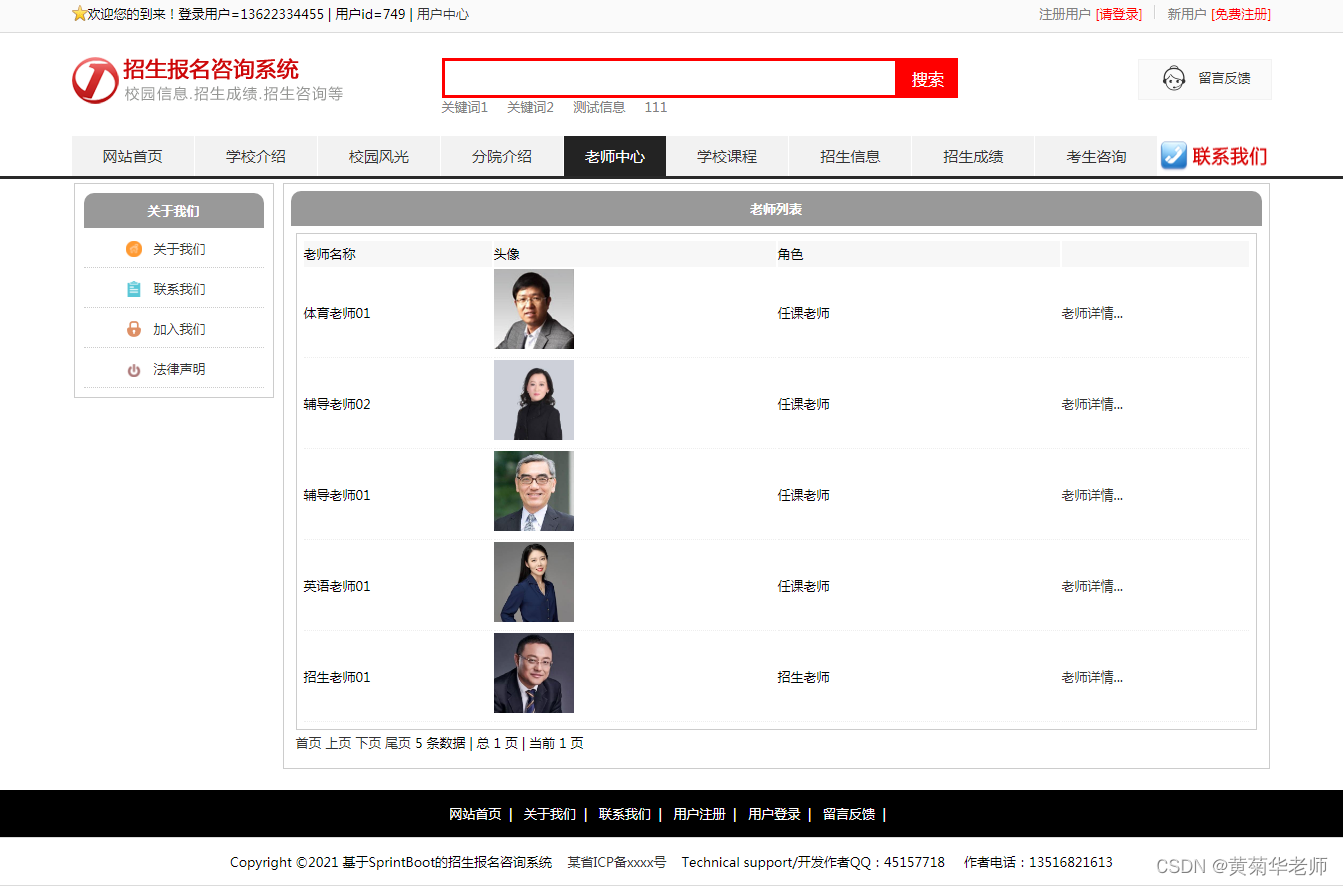Click the photo of 体育老师01
Image resolution: width=1343 pixels, height=886 pixels.
pos(533,309)
